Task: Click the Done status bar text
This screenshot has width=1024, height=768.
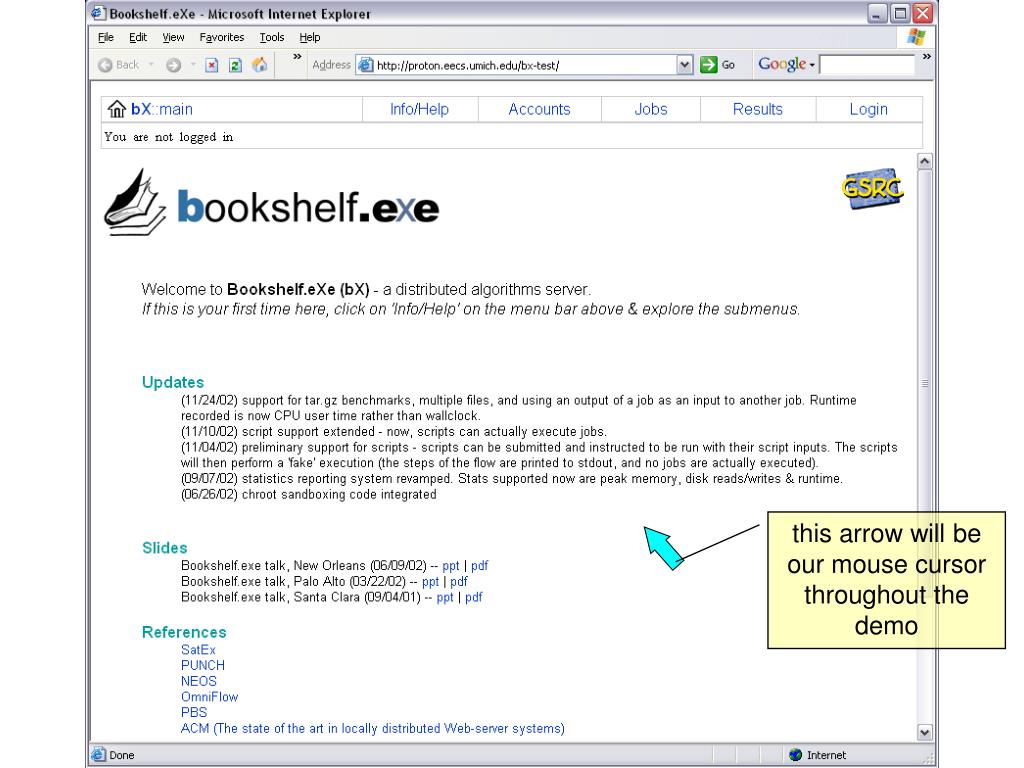Action: [121, 755]
